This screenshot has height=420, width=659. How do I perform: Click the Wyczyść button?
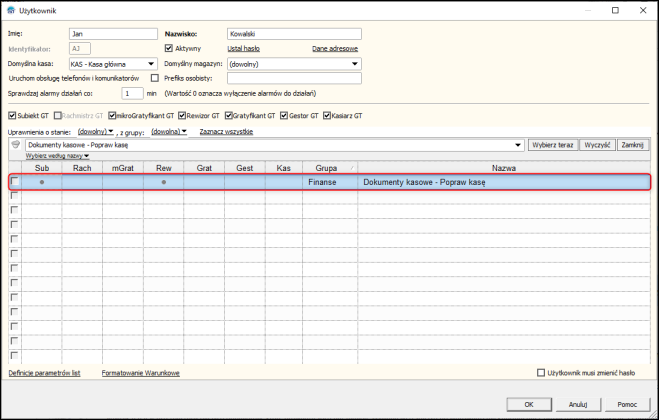point(597,145)
